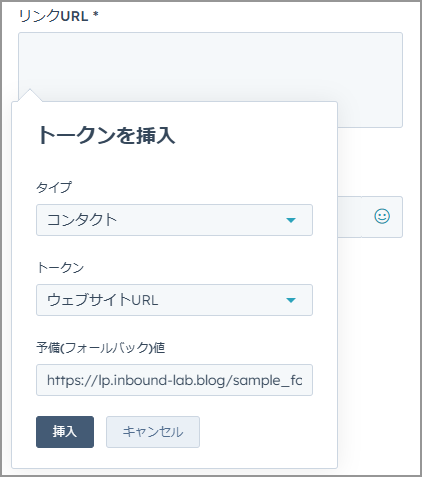Open the トークン dropdown showing ウェブサイトURL

tap(174, 300)
